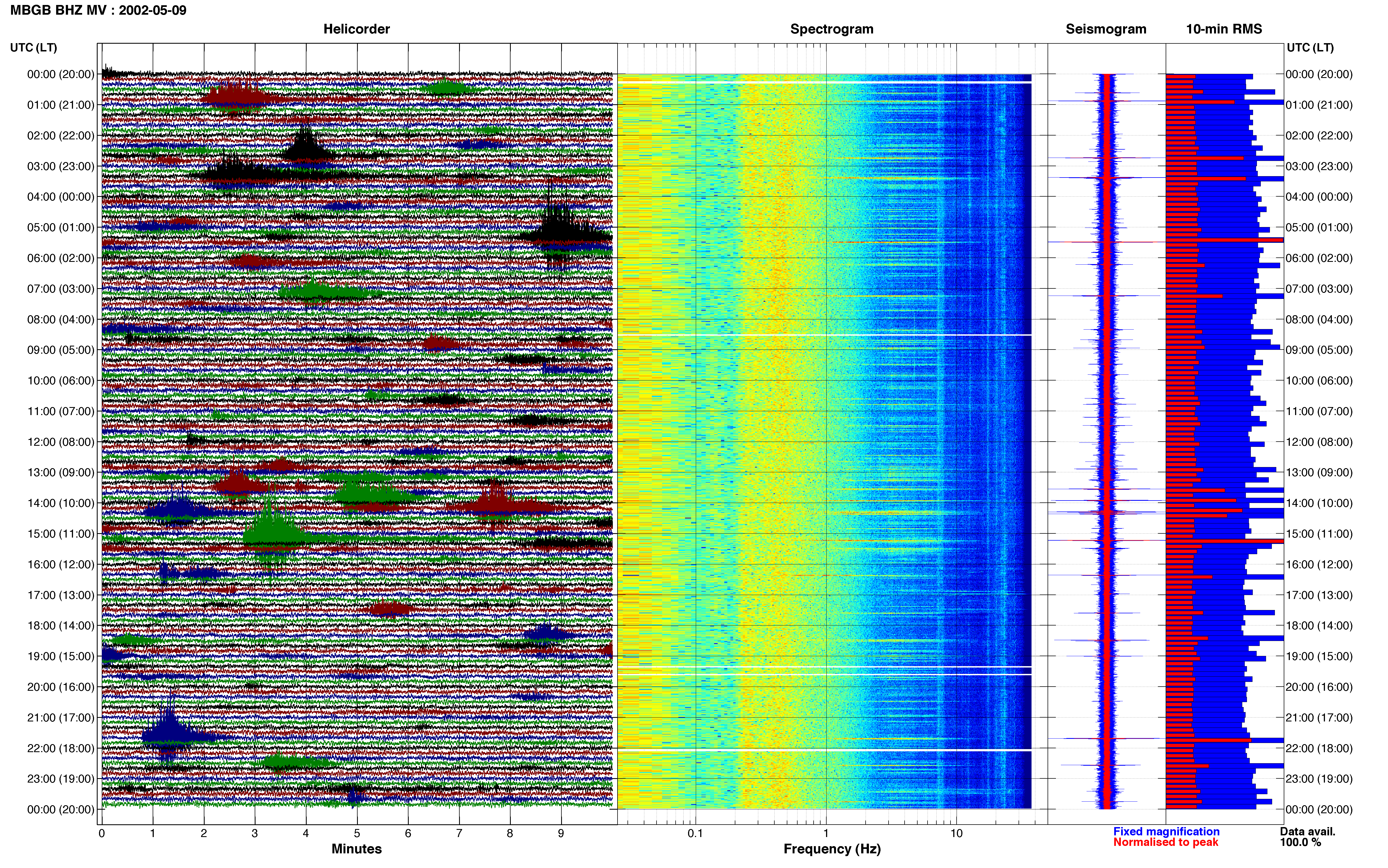Click RMS-side time label '15:00 (11:00)'
The width and height of the screenshot is (1388, 868).
coord(1319,534)
